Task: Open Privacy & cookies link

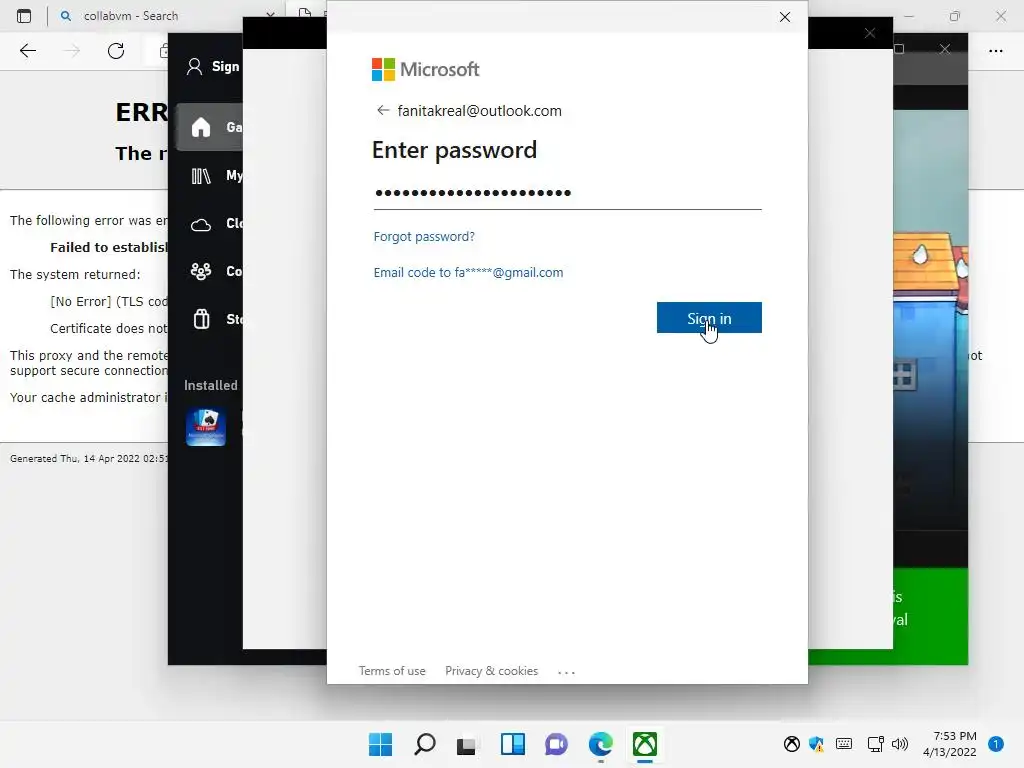Action: coord(491,671)
